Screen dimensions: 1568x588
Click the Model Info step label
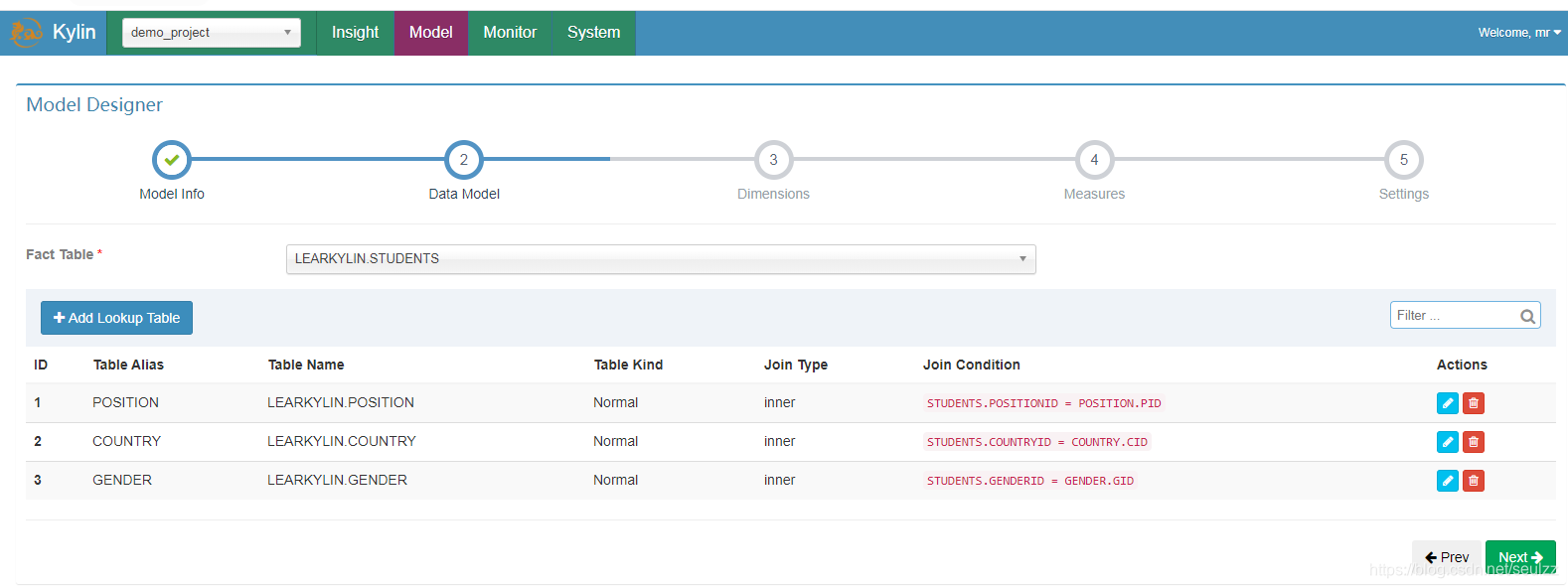click(172, 194)
